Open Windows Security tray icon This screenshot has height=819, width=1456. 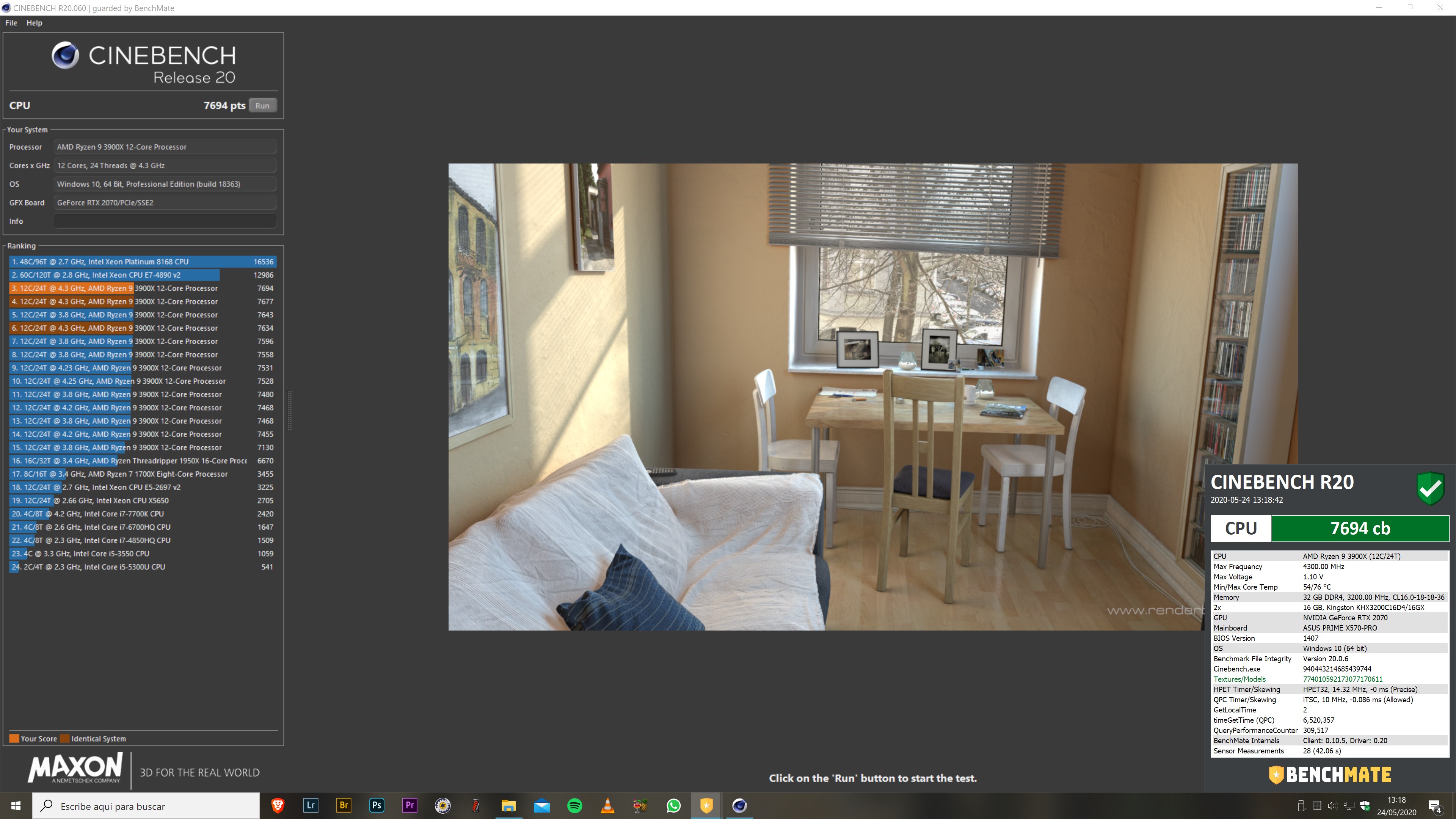coord(1365,805)
